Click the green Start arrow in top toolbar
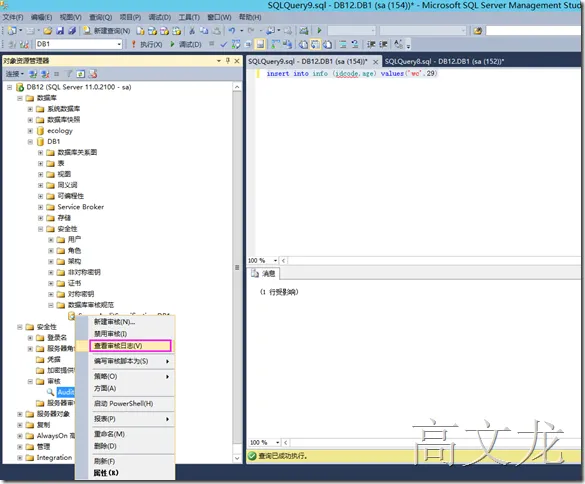The image size is (585, 484). (319, 31)
